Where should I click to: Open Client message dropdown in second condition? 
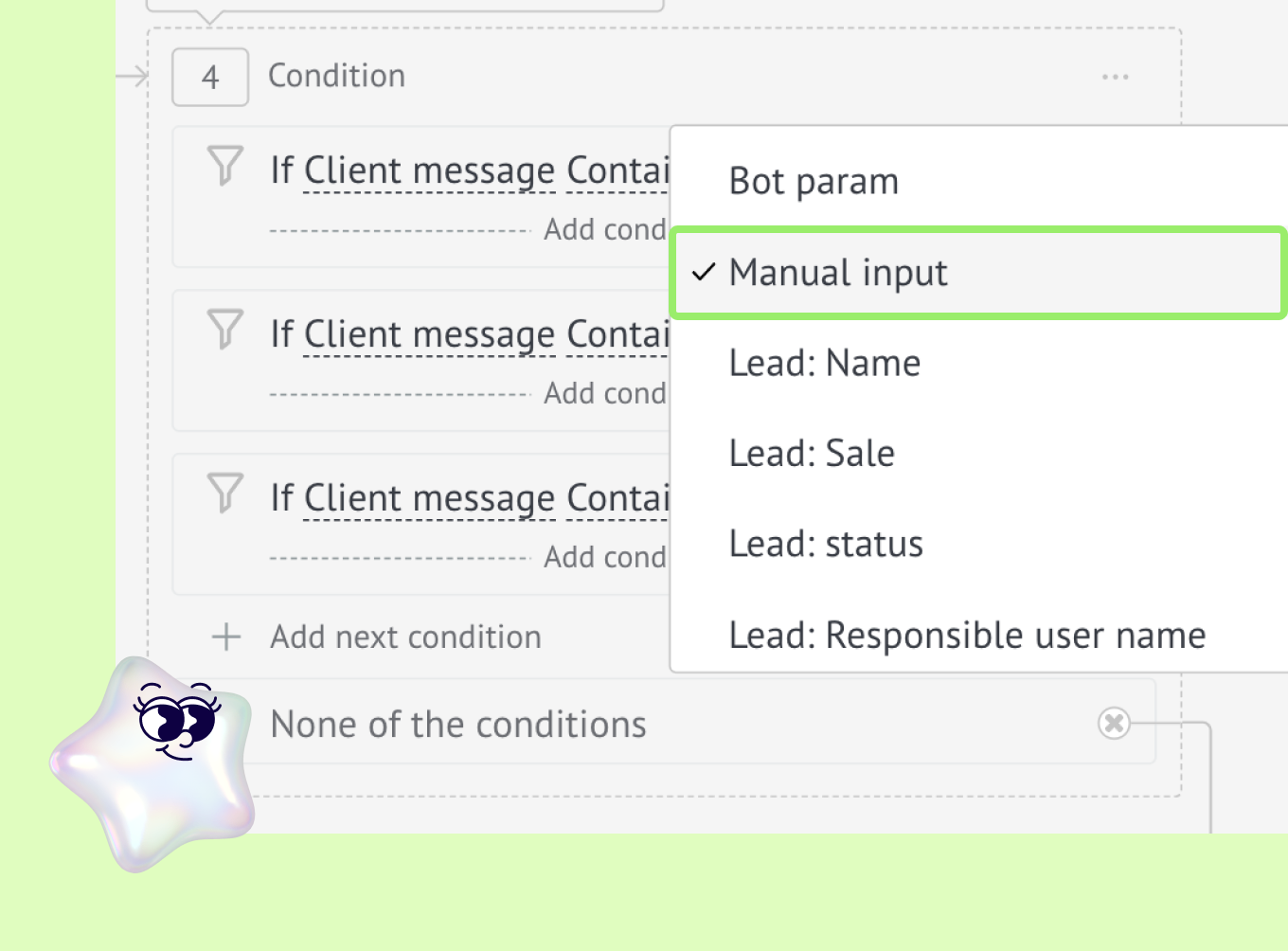pos(430,335)
